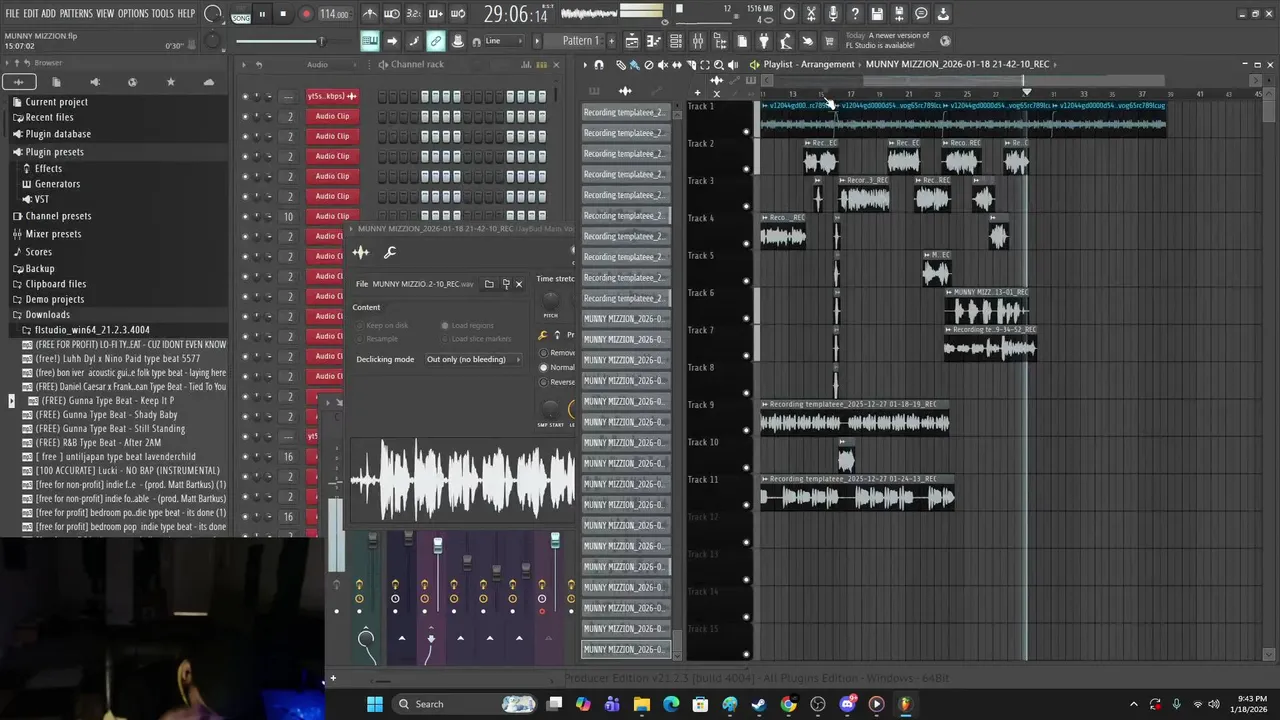Viewport: 1280px width, 720px height.
Task: Collapse the Downloads browser folder
Action: click(47, 315)
